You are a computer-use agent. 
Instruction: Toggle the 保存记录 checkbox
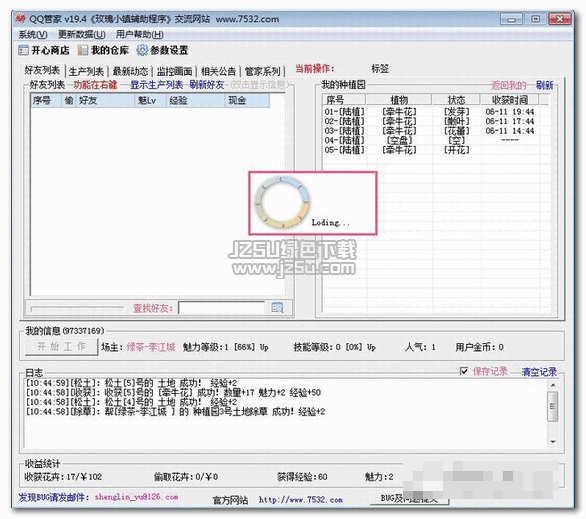(x=463, y=371)
